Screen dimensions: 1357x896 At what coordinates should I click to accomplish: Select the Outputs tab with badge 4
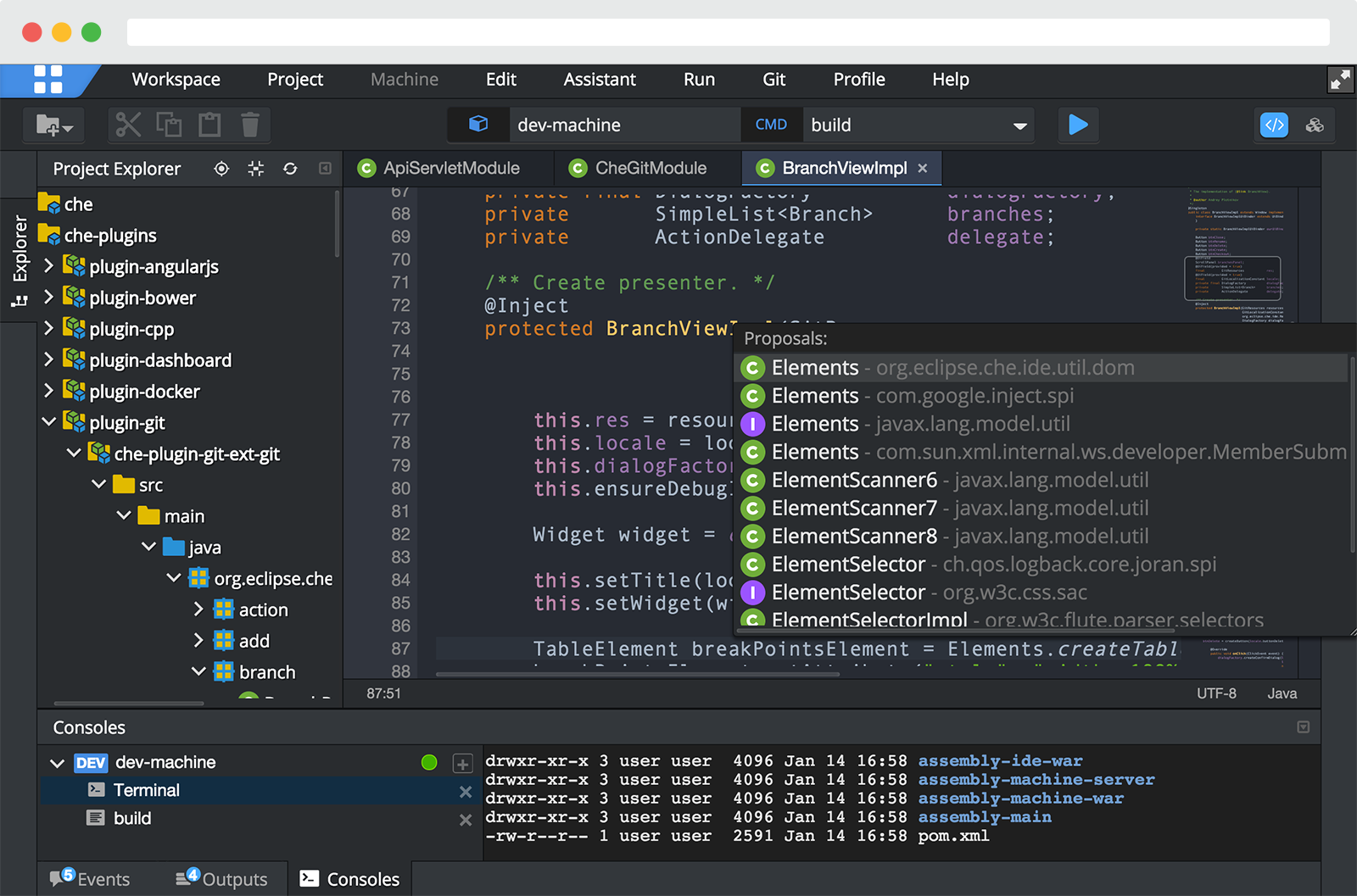(x=222, y=879)
